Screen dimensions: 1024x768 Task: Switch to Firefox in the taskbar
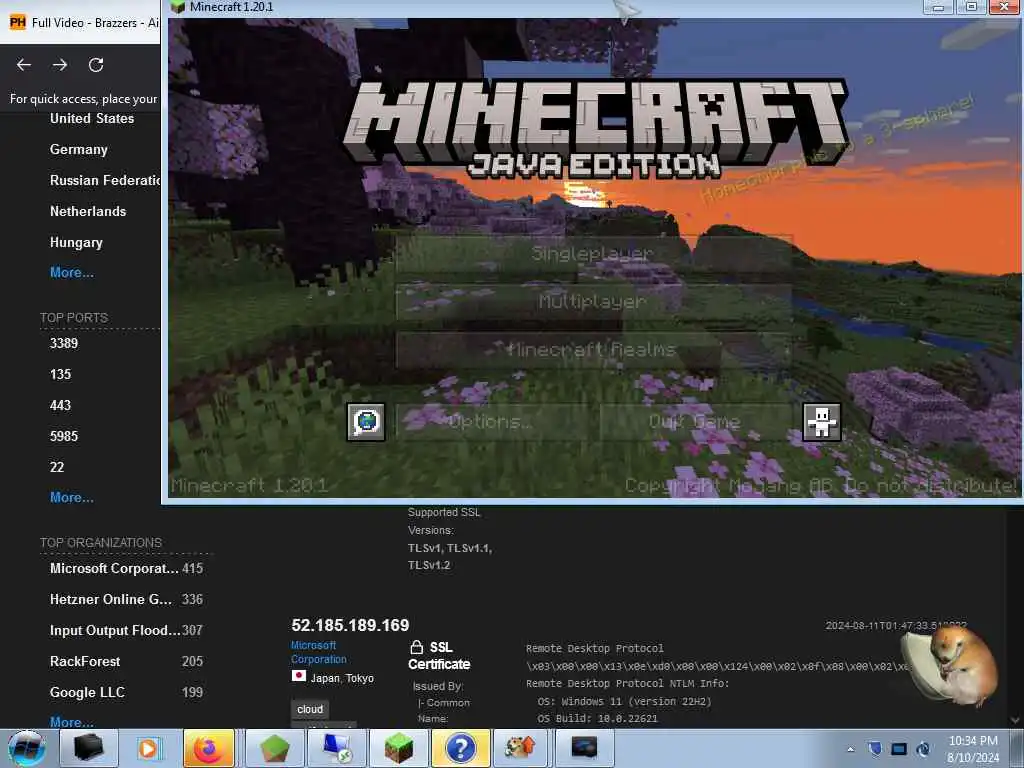click(209, 748)
